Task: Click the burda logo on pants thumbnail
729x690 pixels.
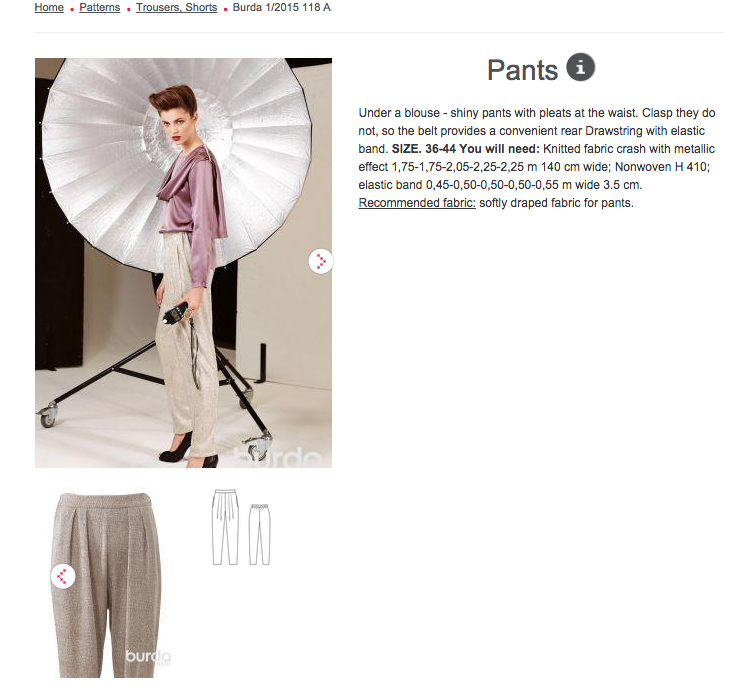Action: (x=148, y=657)
